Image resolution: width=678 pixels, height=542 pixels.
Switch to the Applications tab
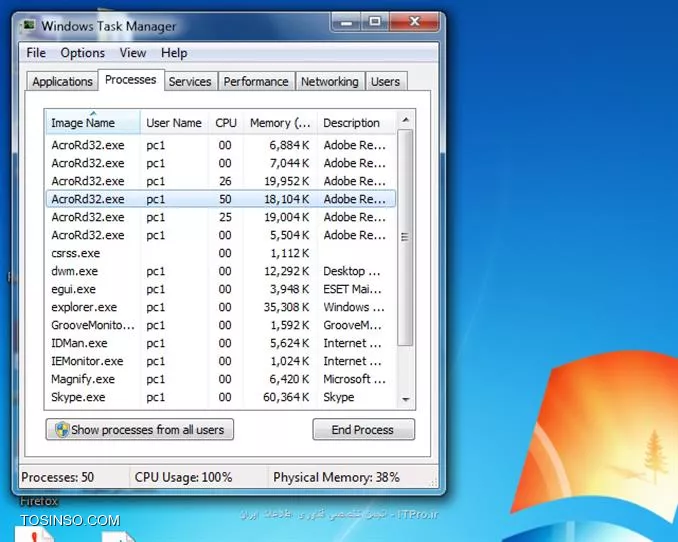click(62, 81)
